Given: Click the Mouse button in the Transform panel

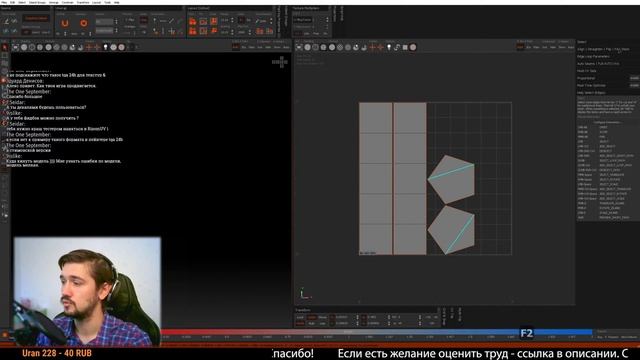Looking at the screenshot, I should (322, 317).
